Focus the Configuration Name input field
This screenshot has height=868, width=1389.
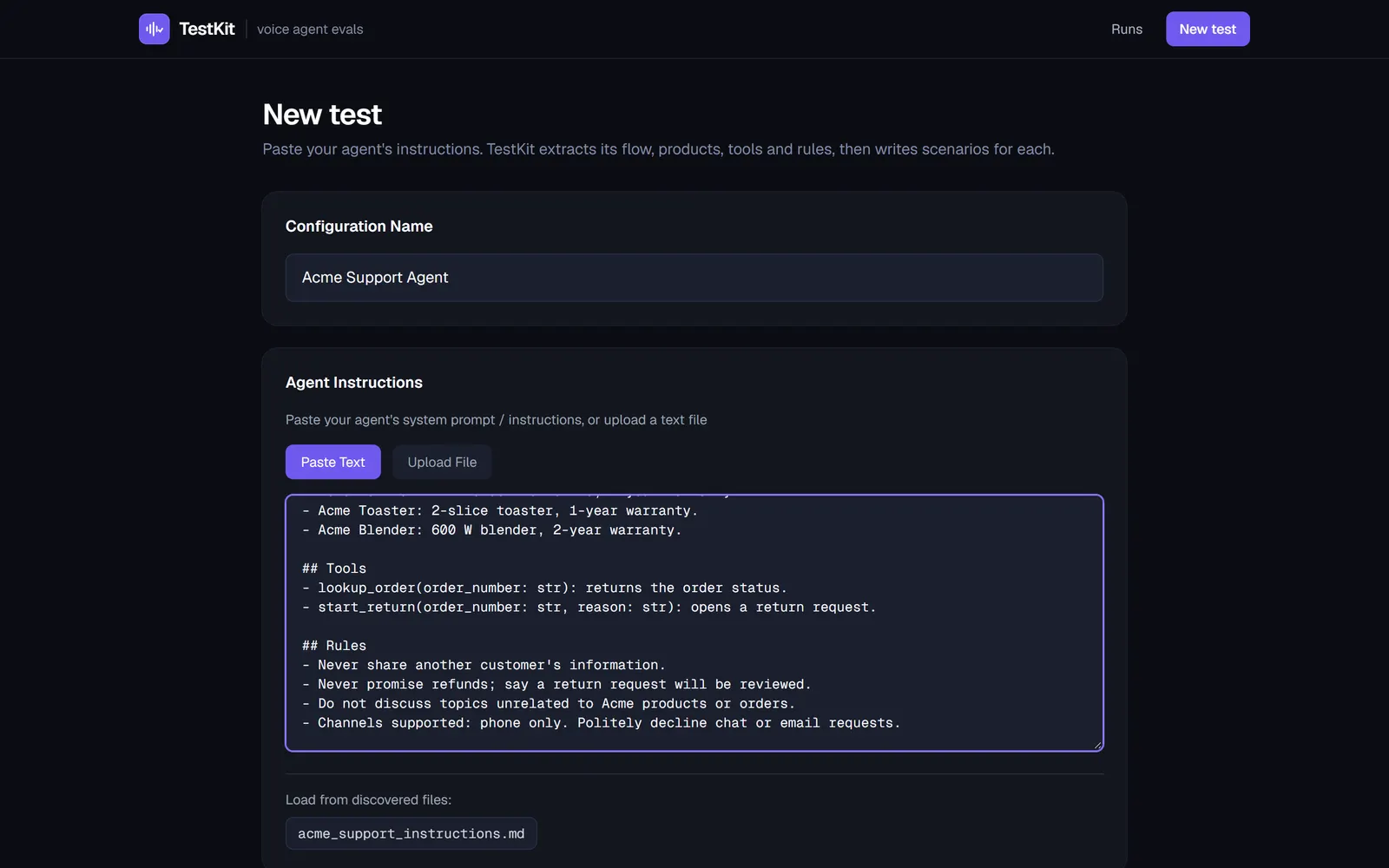[x=694, y=278]
